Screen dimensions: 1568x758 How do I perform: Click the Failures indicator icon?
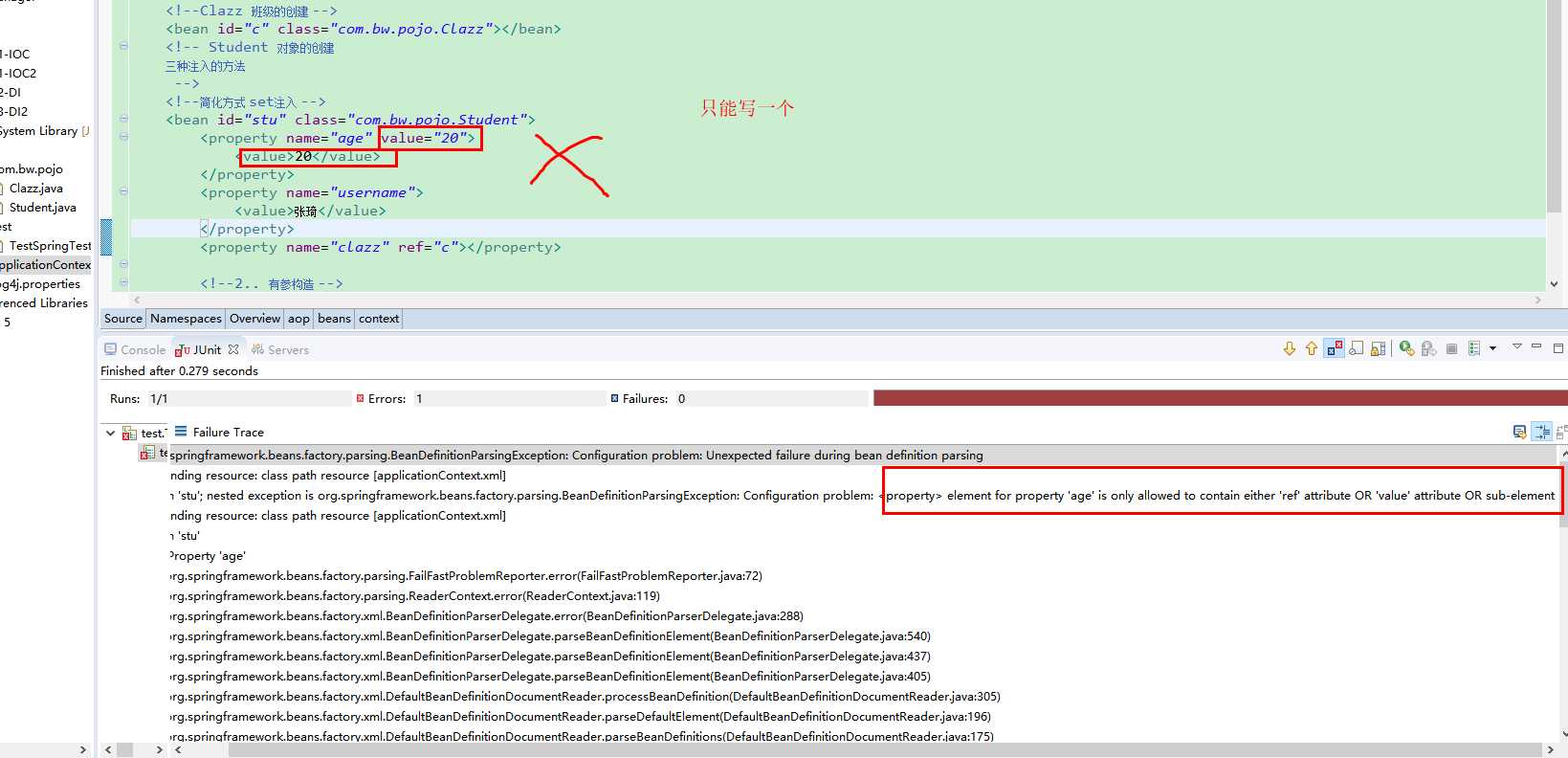click(x=614, y=398)
